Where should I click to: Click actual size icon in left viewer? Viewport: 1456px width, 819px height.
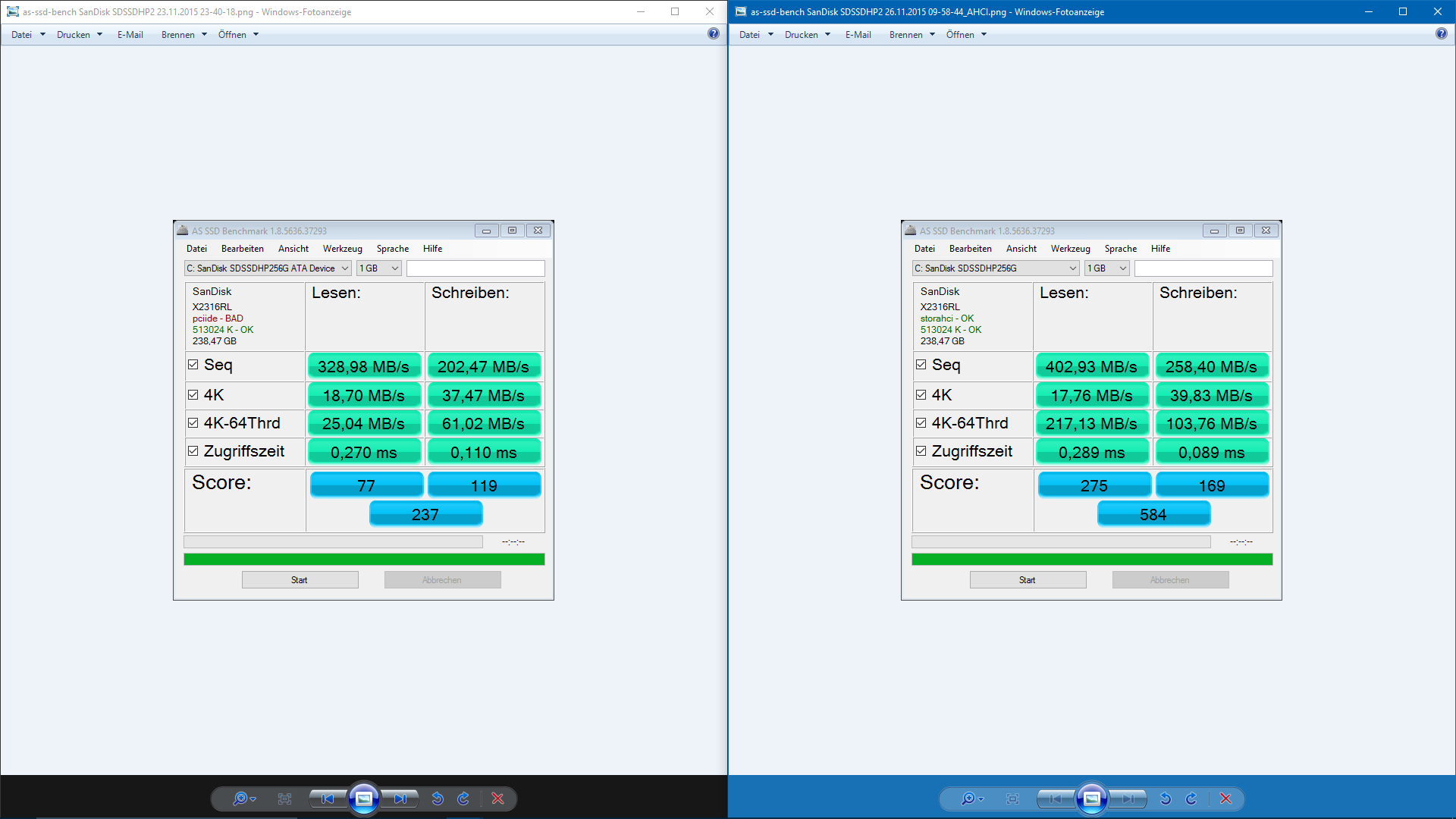click(x=284, y=799)
